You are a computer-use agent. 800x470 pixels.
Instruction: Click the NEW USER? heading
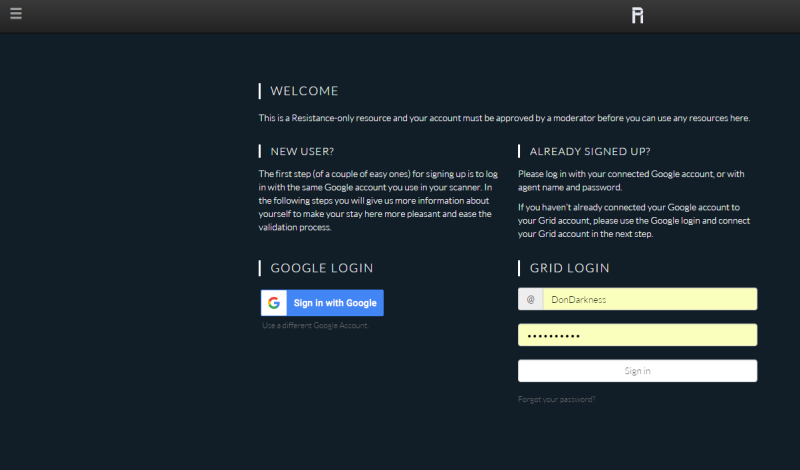tap(302, 152)
